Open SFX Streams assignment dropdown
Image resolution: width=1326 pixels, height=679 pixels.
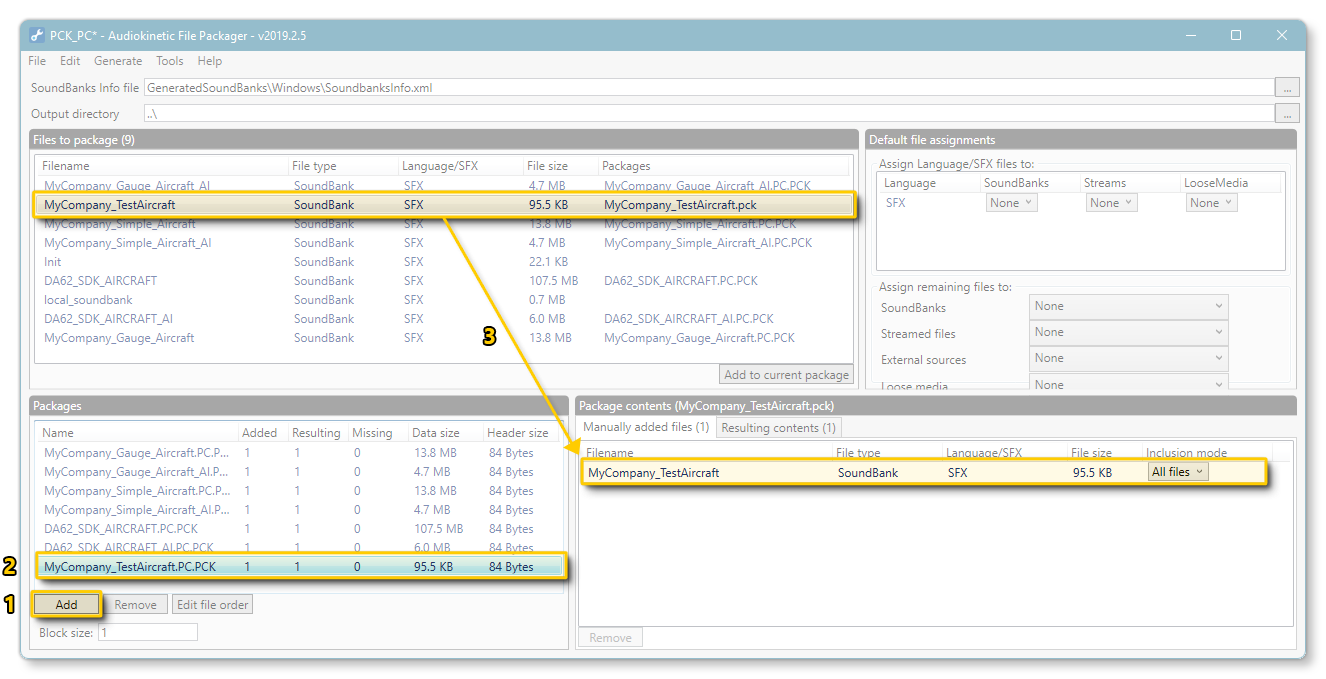pyautogui.click(x=1111, y=203)
